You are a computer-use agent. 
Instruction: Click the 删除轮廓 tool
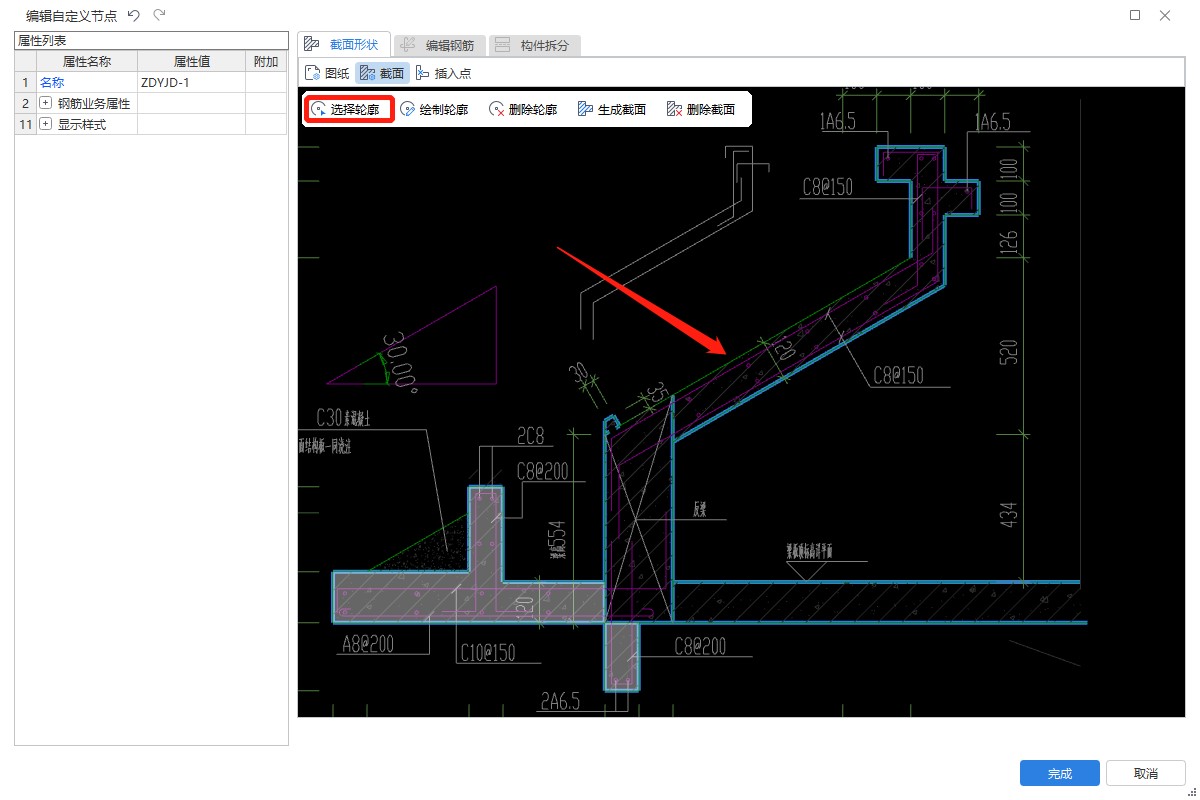(x=523, y=109)
